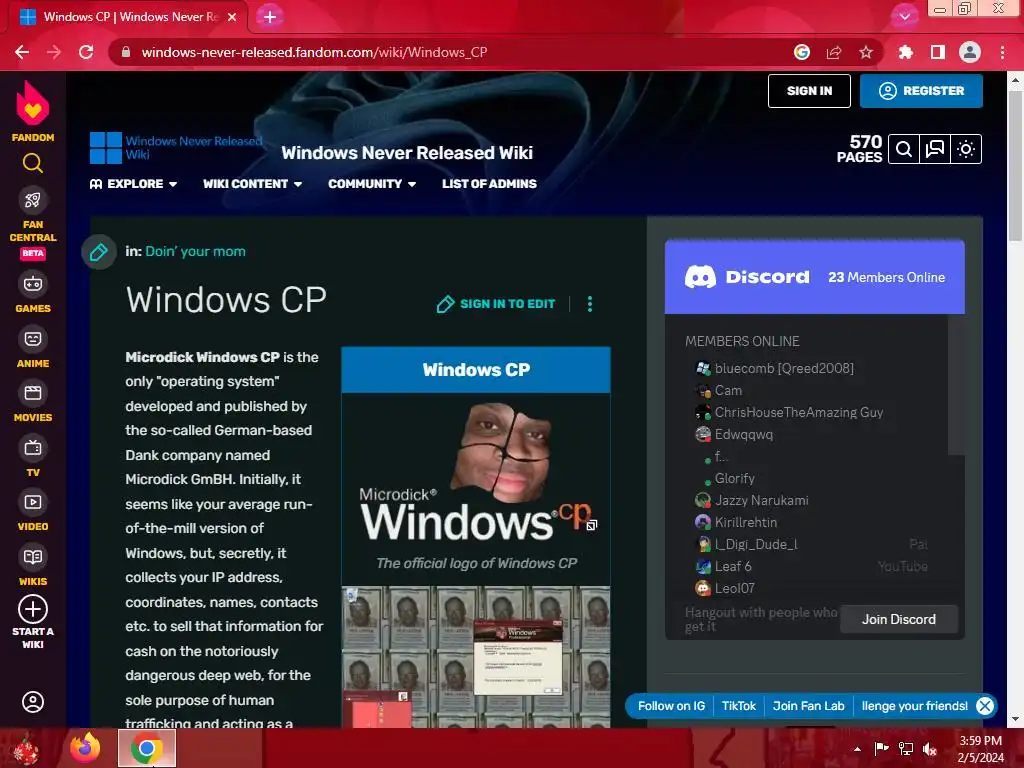
Task: Click the Google icon in address bar
Action: [802, 52]
